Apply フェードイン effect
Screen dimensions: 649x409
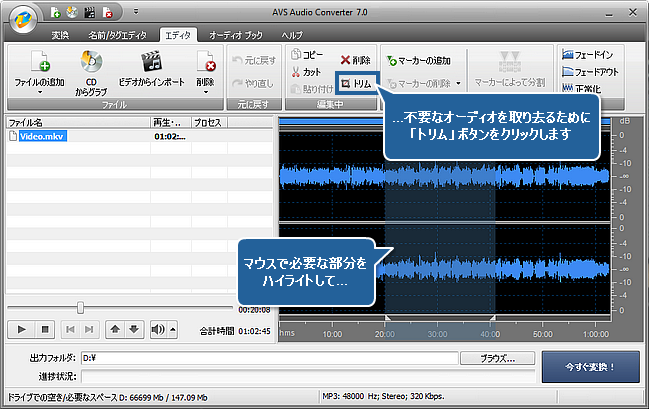point(587,55)
